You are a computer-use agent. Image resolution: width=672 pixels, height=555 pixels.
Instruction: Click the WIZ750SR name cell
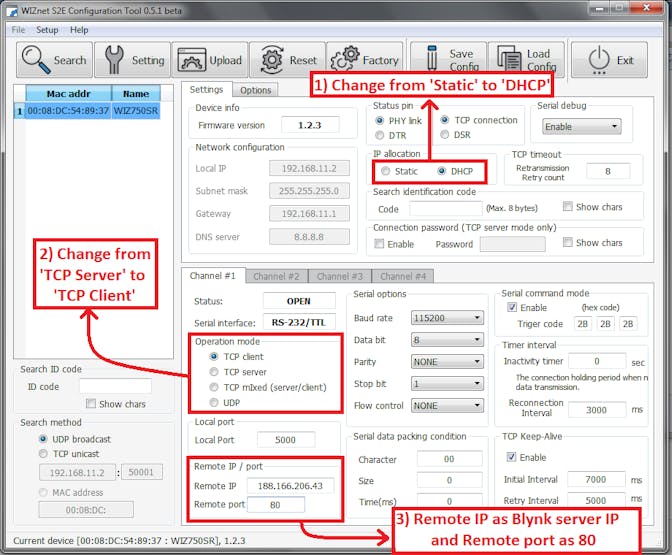pos(136,111)
